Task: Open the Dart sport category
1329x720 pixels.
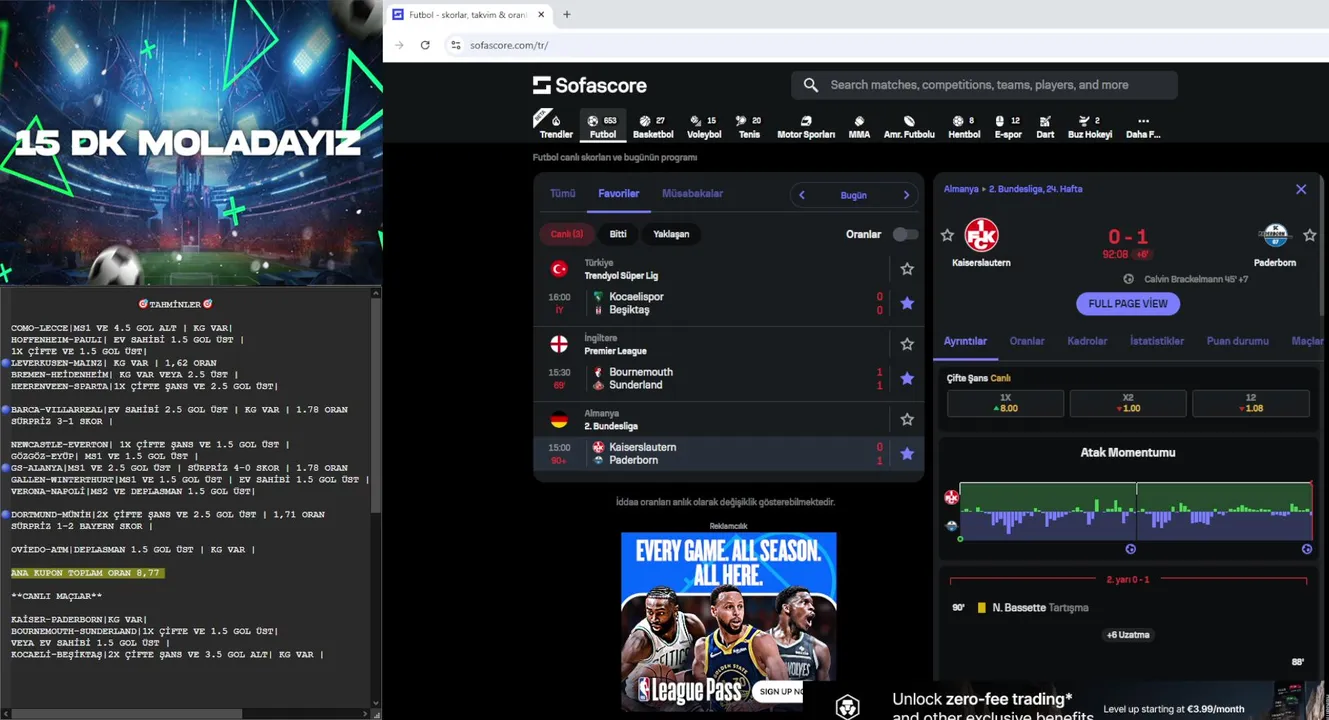Action: 1045,126
